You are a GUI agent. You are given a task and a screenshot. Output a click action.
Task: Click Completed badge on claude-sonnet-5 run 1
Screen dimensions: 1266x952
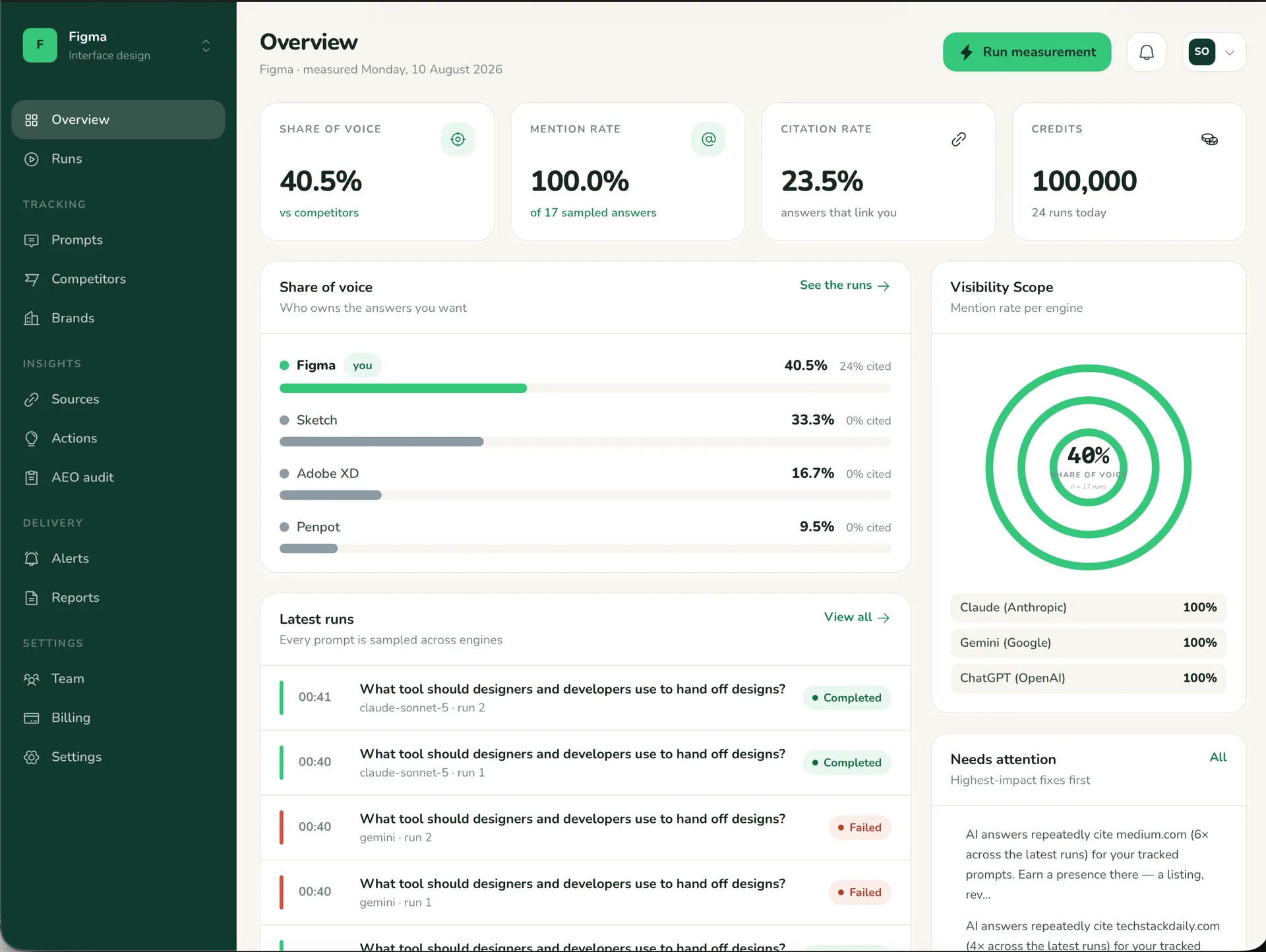tap(847, 763)
